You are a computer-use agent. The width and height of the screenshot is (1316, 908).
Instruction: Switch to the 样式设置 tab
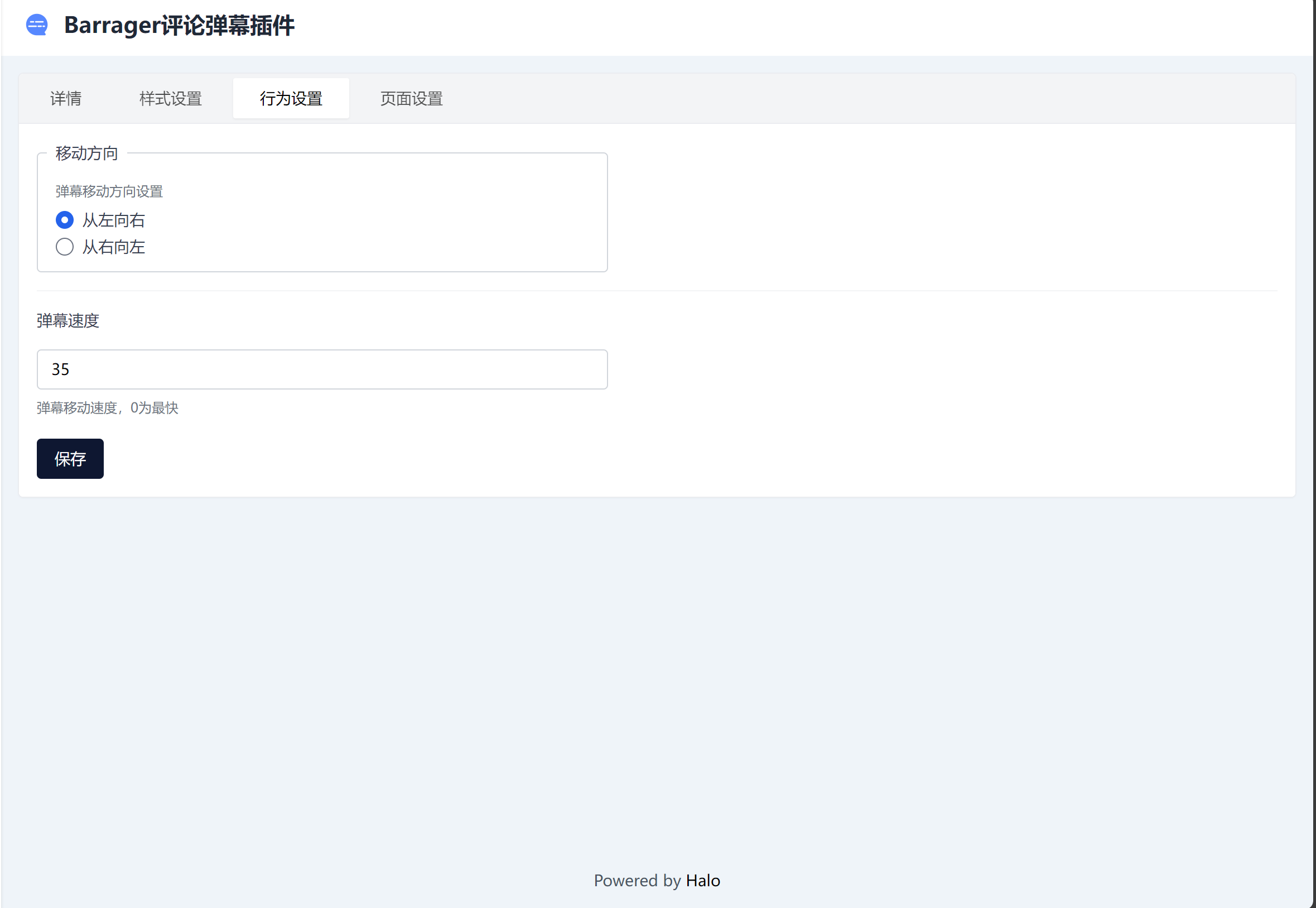[x=171, y=98]
